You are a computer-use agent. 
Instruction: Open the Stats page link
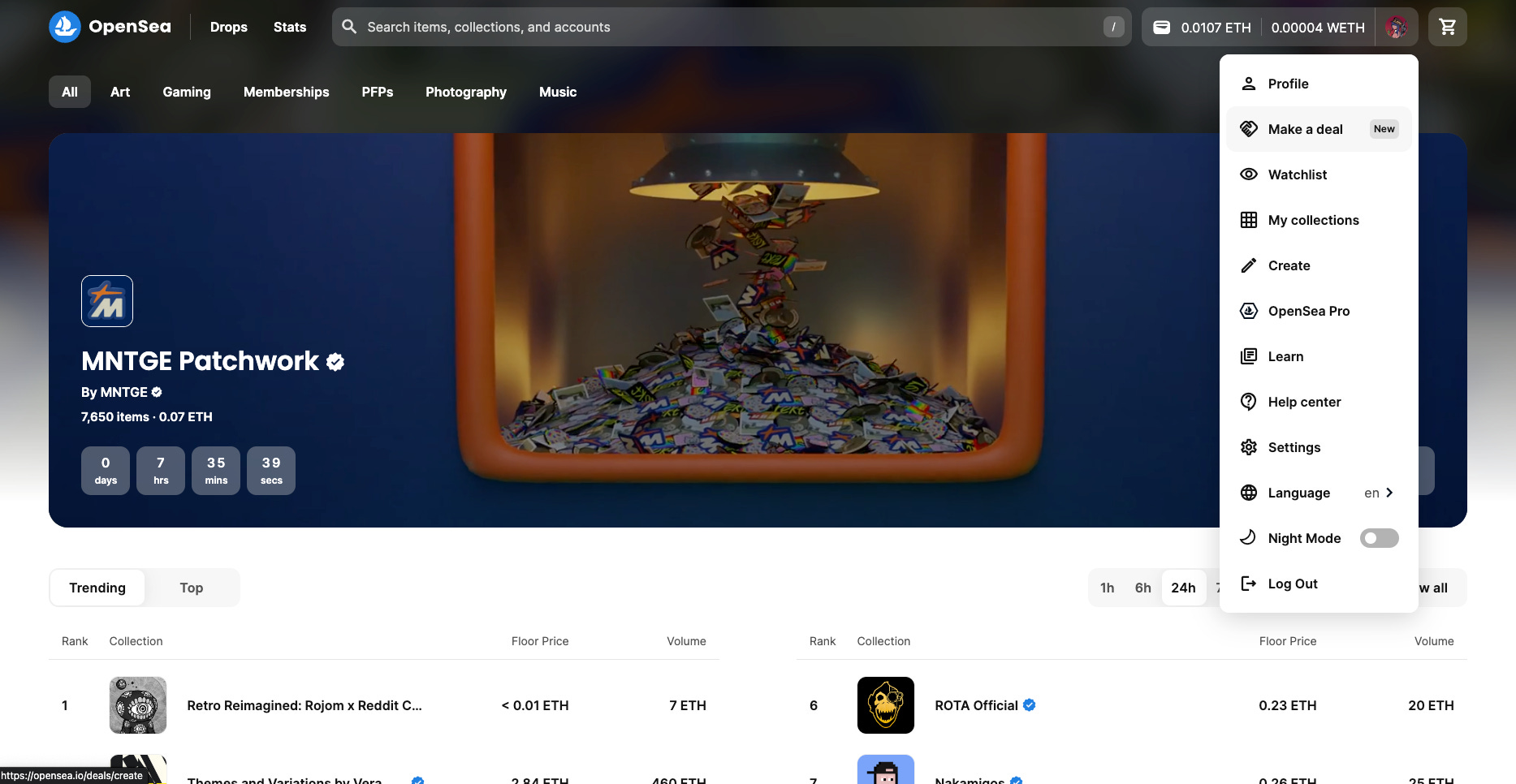[290, 27]
